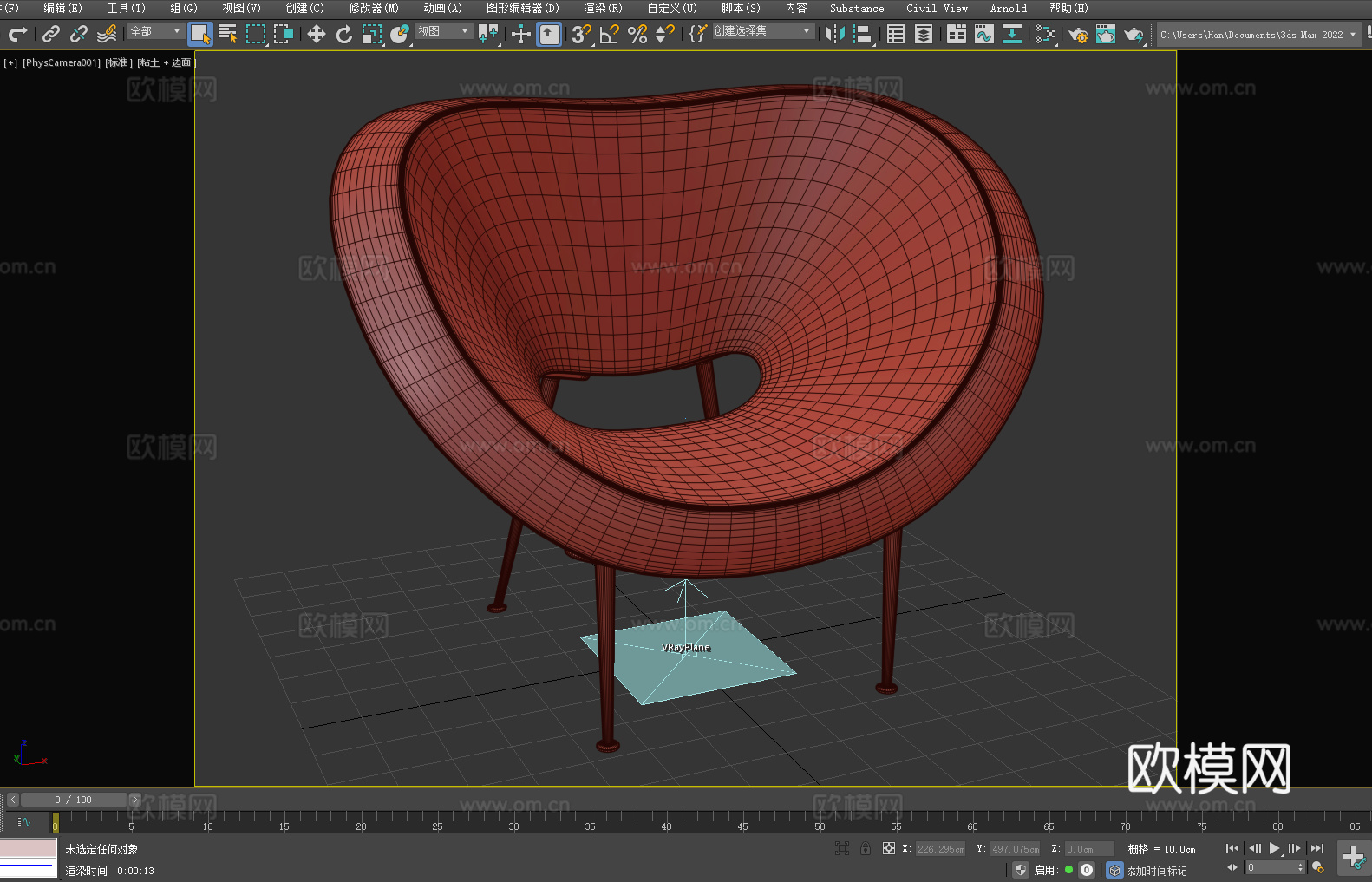Click the Redo arrow icon
The width and height of the screenshot is (1372, 882).
click(x=17, y=34)
